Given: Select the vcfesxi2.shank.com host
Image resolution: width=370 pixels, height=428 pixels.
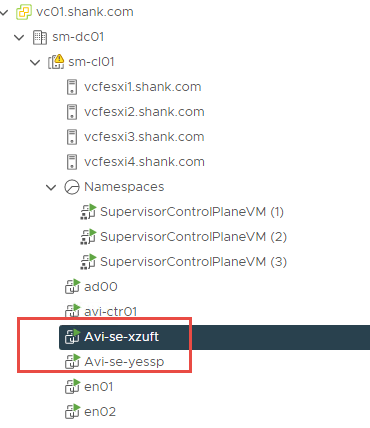Looking at the screenshot, I should [x=144, y=112].
